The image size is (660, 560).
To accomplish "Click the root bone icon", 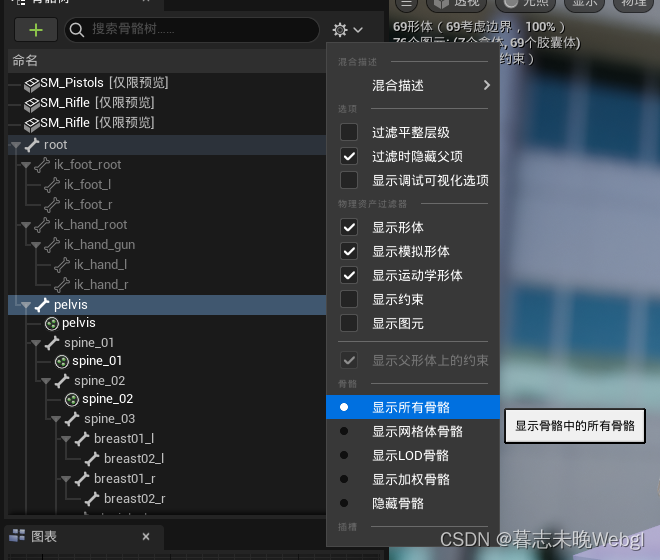I will [x=32, y=145].
